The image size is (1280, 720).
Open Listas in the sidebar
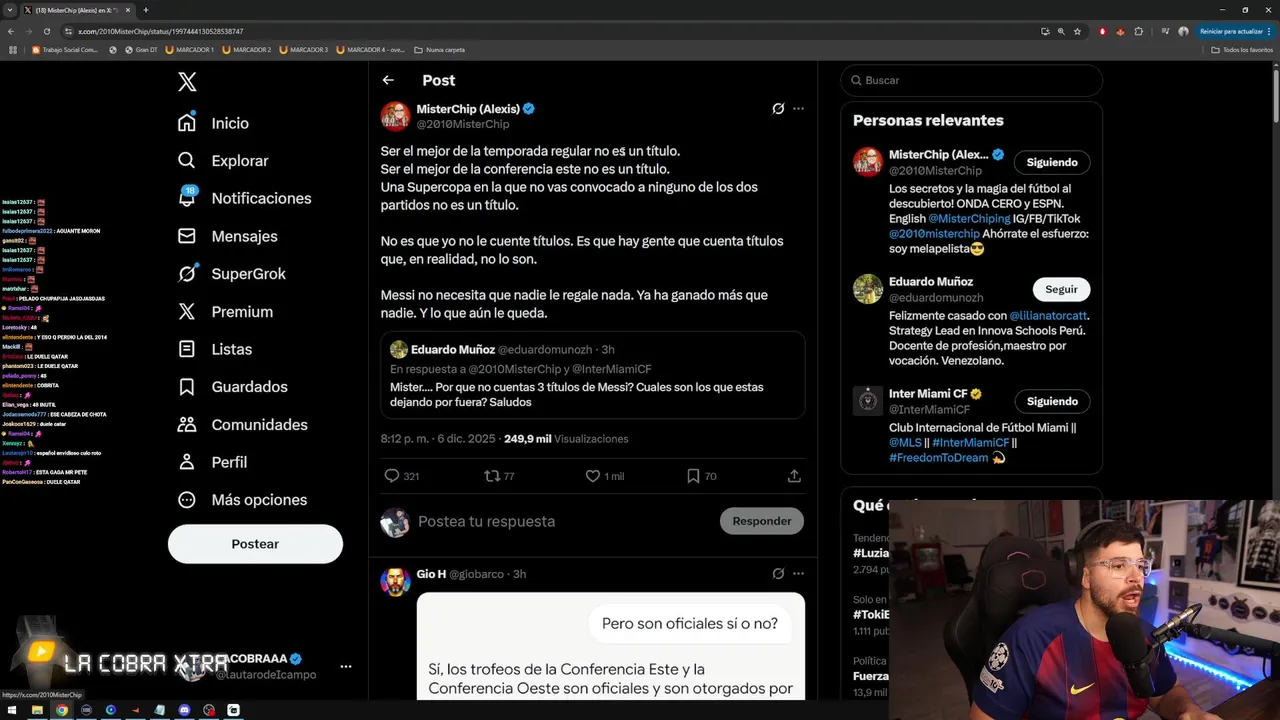214,349
